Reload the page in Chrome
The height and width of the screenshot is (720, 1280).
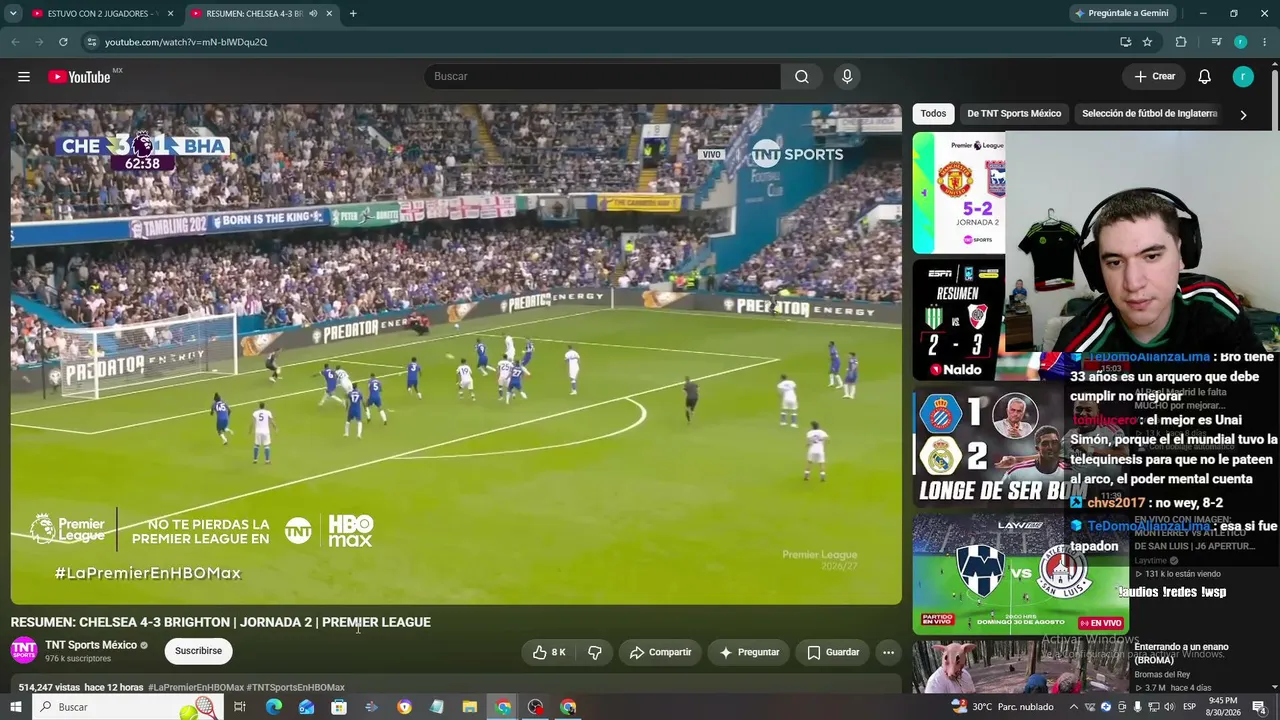63,42
